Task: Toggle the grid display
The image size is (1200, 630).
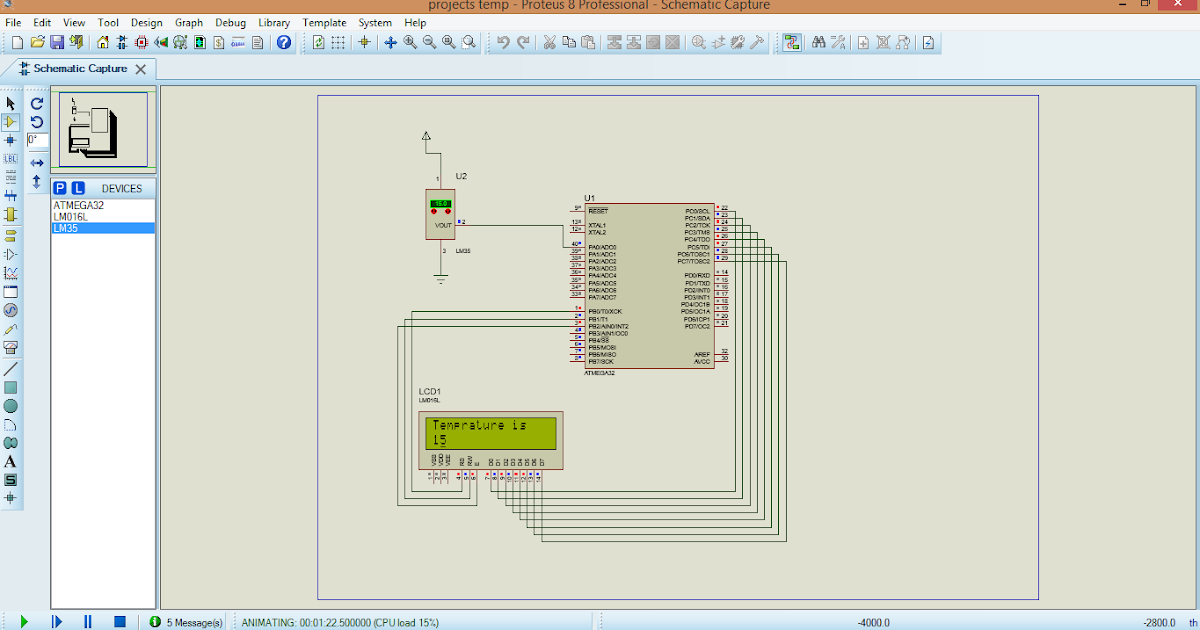Action: (339, 42)
